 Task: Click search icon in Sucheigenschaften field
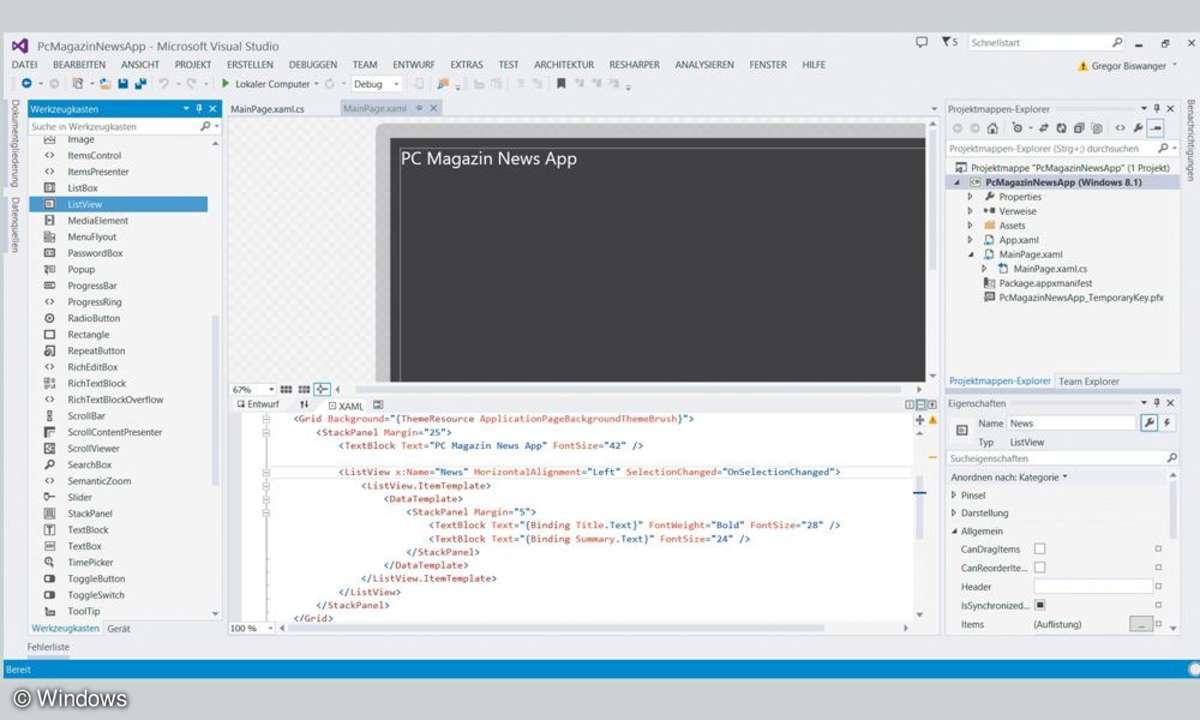(1172, 458)
